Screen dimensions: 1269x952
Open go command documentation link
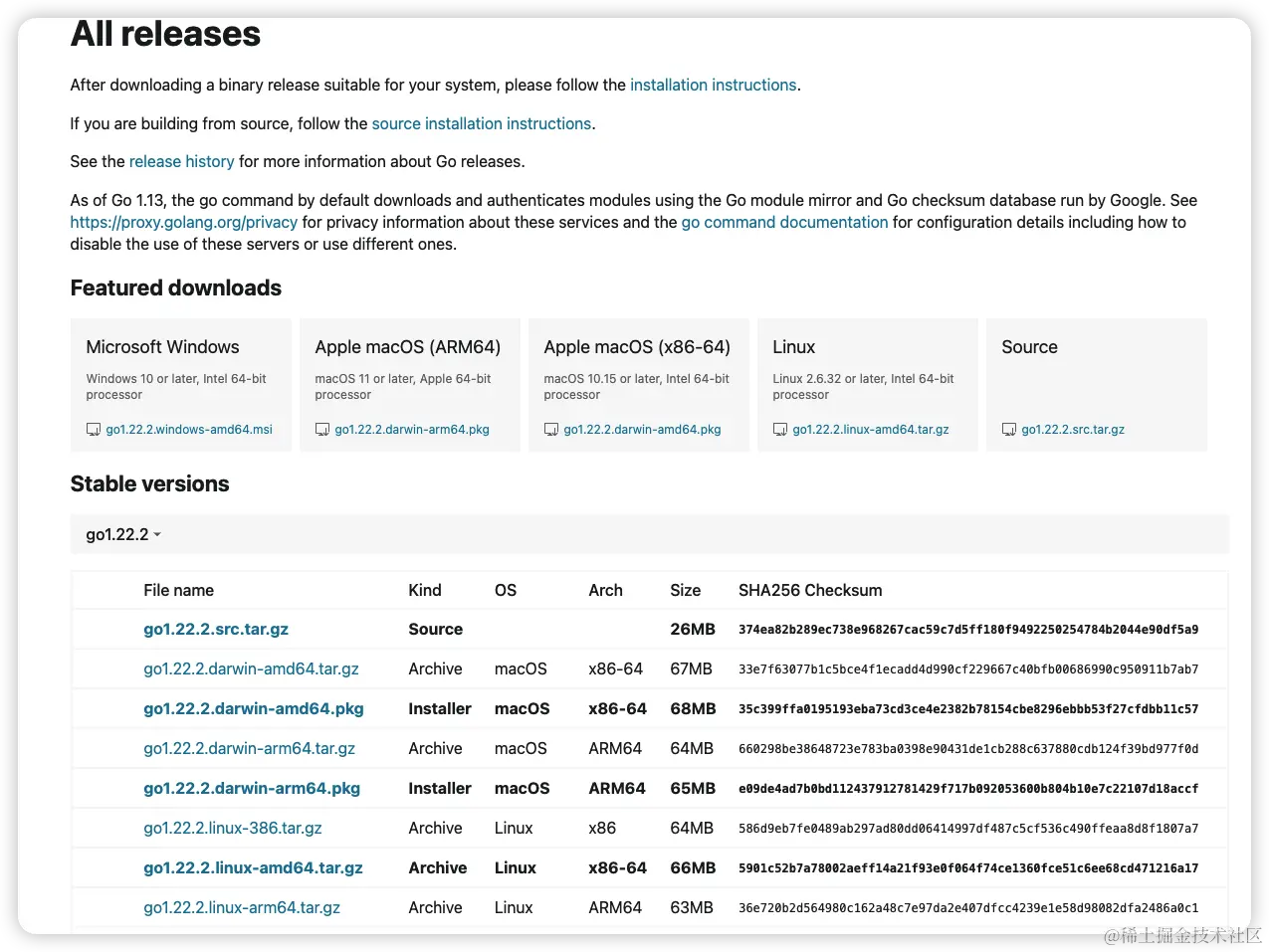click(x=784, y=222)
